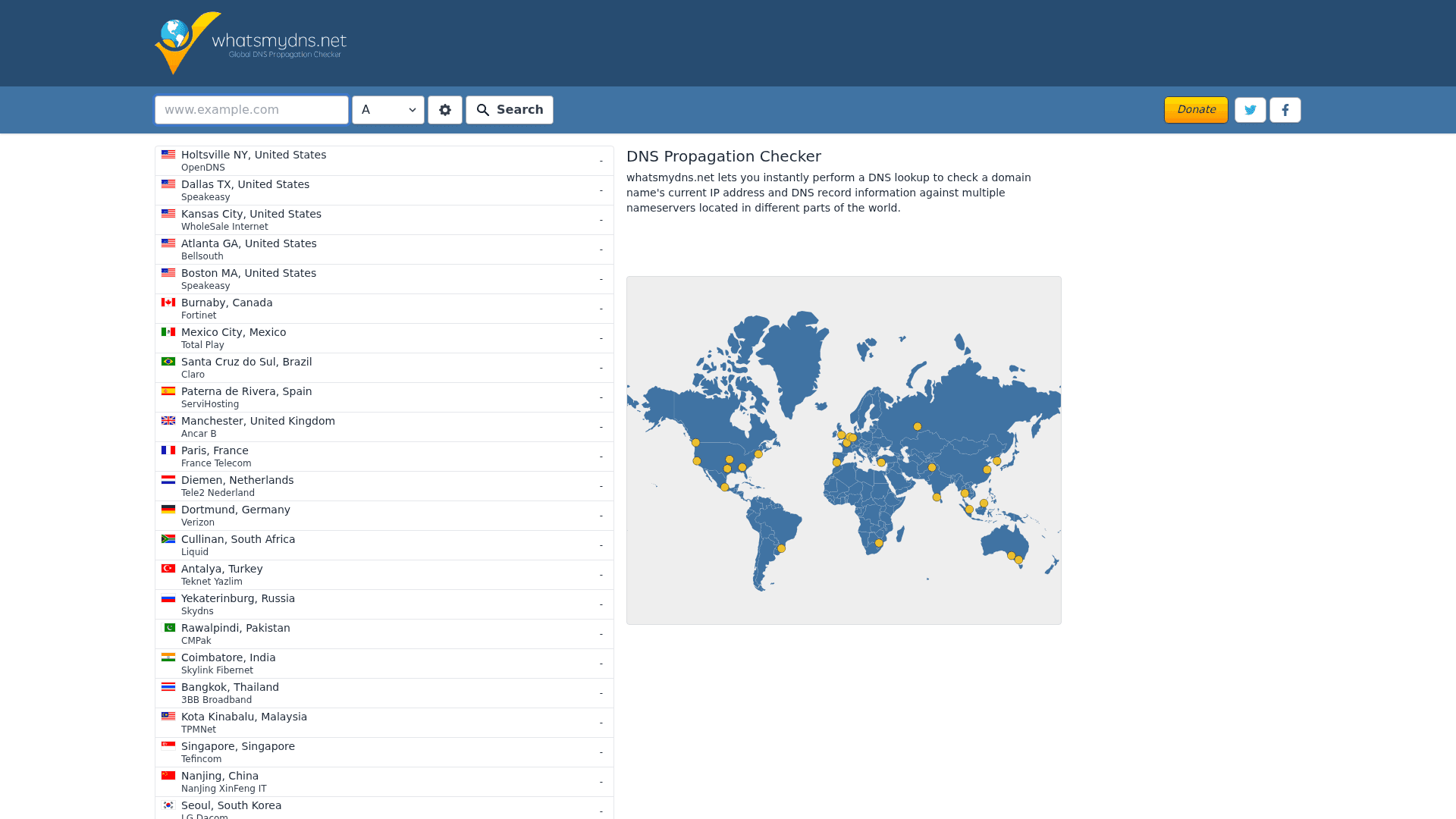
Task: Open the DNS record type dropdown
Action: [x=388, y=109]
